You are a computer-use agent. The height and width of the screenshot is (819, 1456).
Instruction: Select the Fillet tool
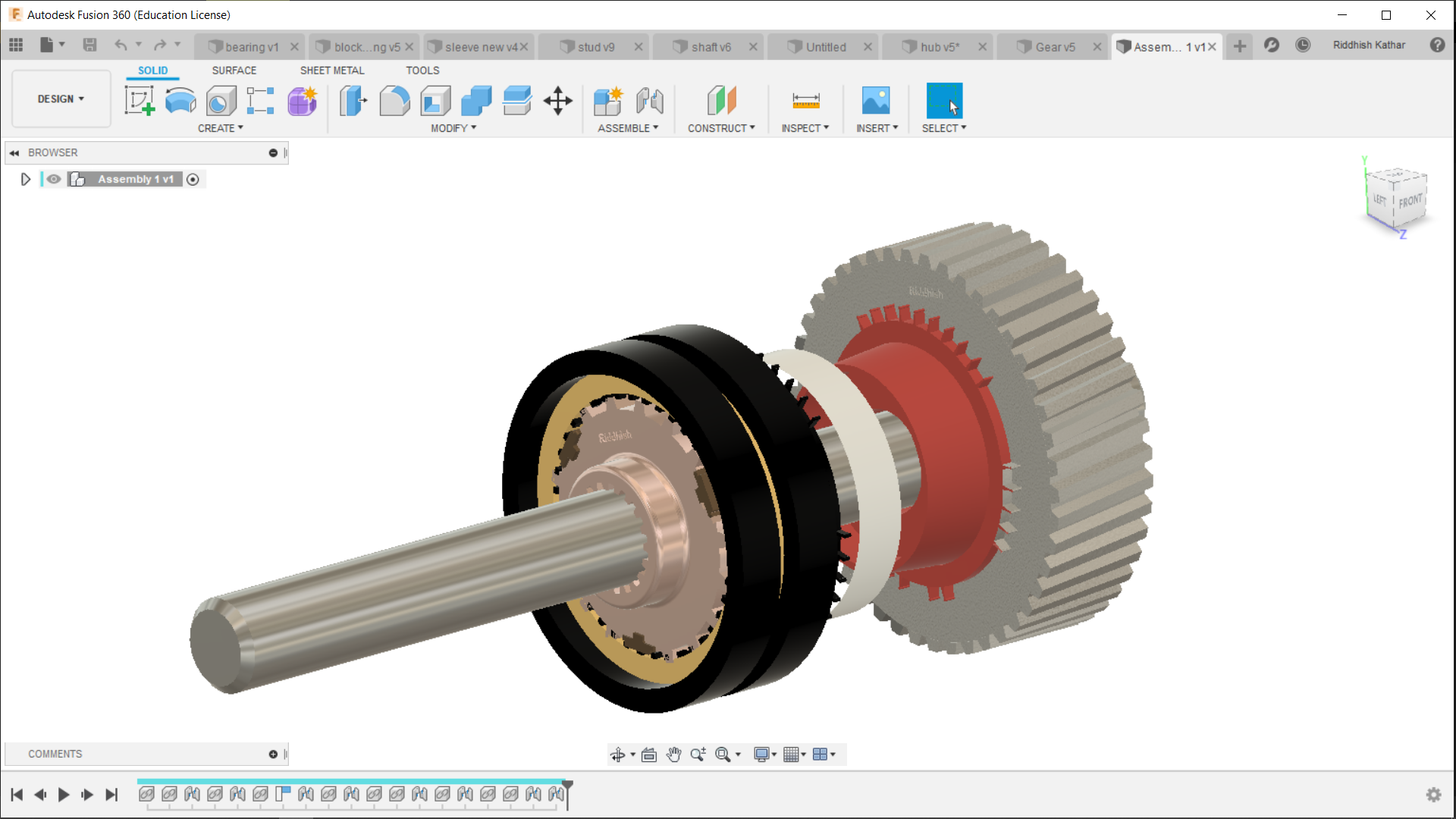[394, 100]
